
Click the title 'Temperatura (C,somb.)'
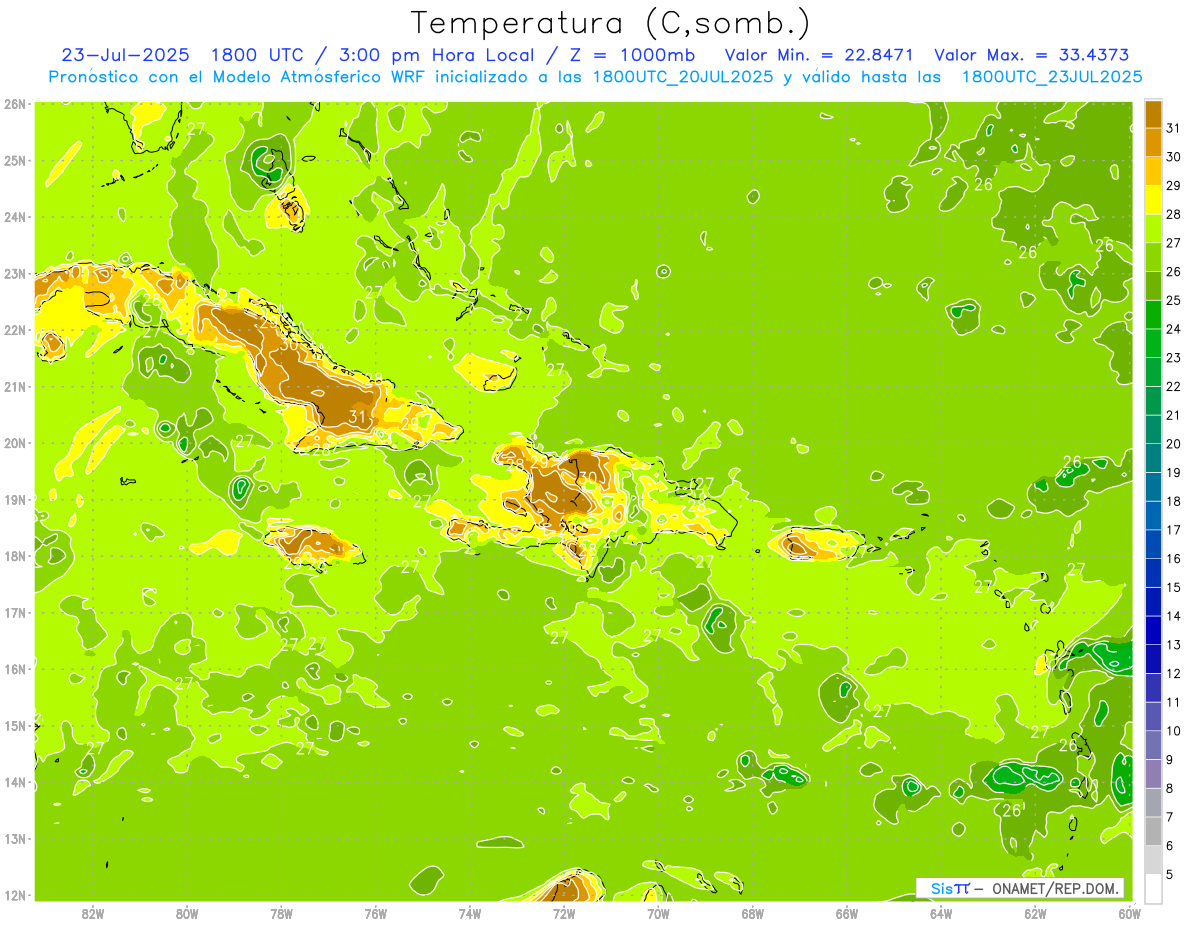pyautogui.click(x=611, y=24)
